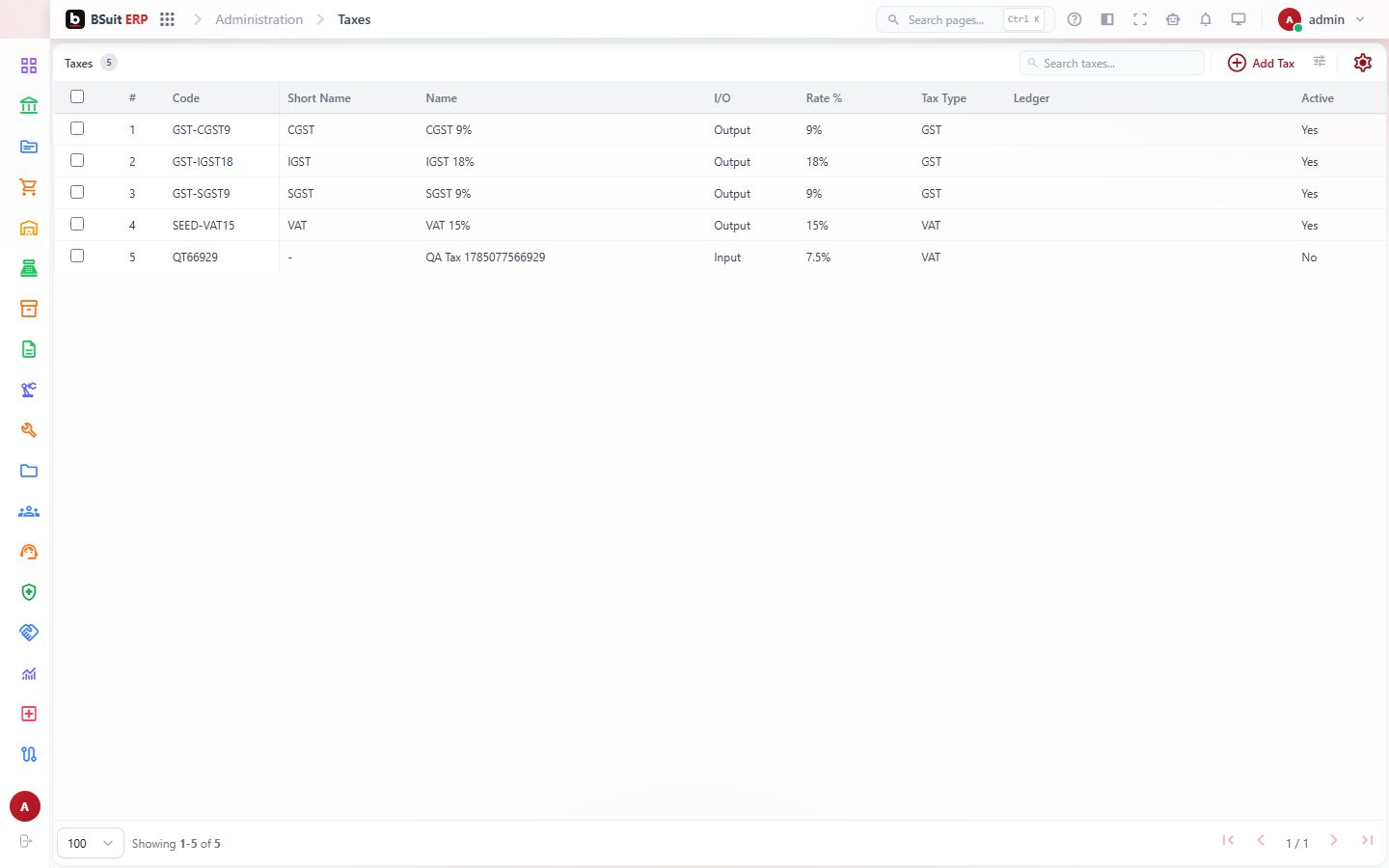Image resolution: width=1389 pixels, height=868 pixels.
Task: Go to the next page arrow
Action: pyautogui.click(x=1334, y=841)
